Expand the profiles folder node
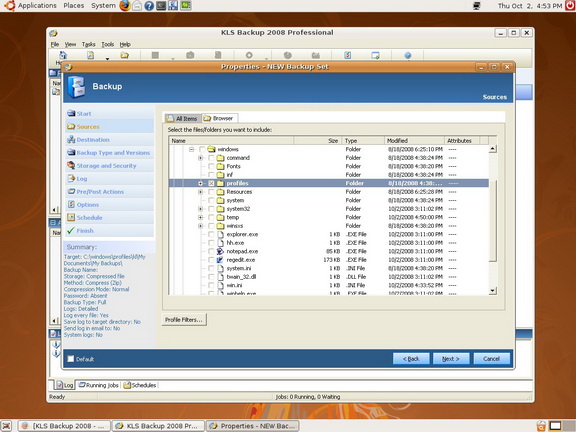Viewport: 576px width, 432px height. [x=200, y=183]
